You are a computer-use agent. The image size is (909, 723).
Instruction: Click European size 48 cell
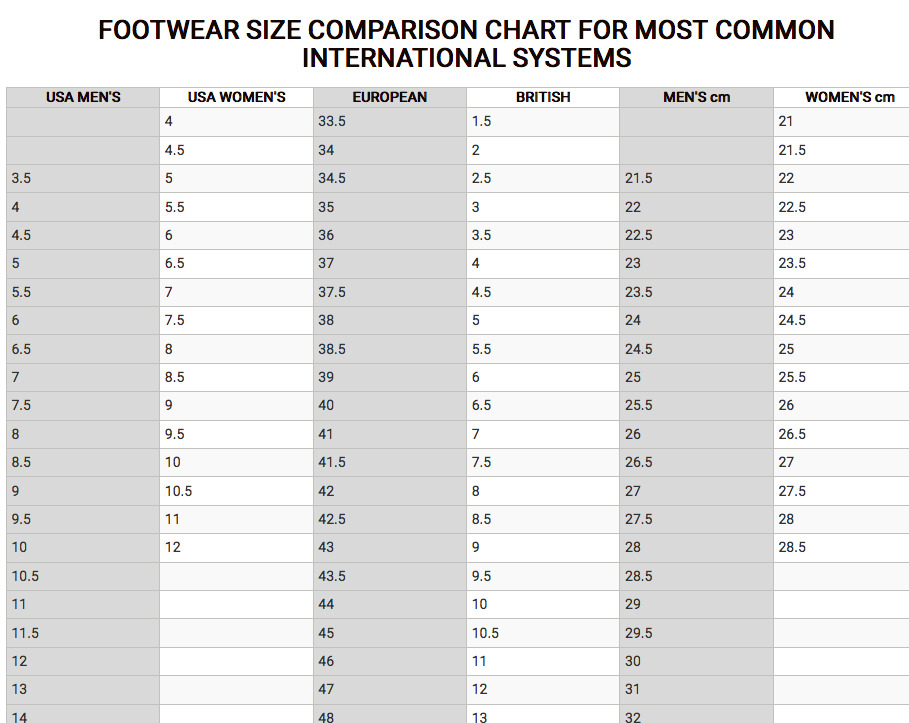(x=327, y=715)
